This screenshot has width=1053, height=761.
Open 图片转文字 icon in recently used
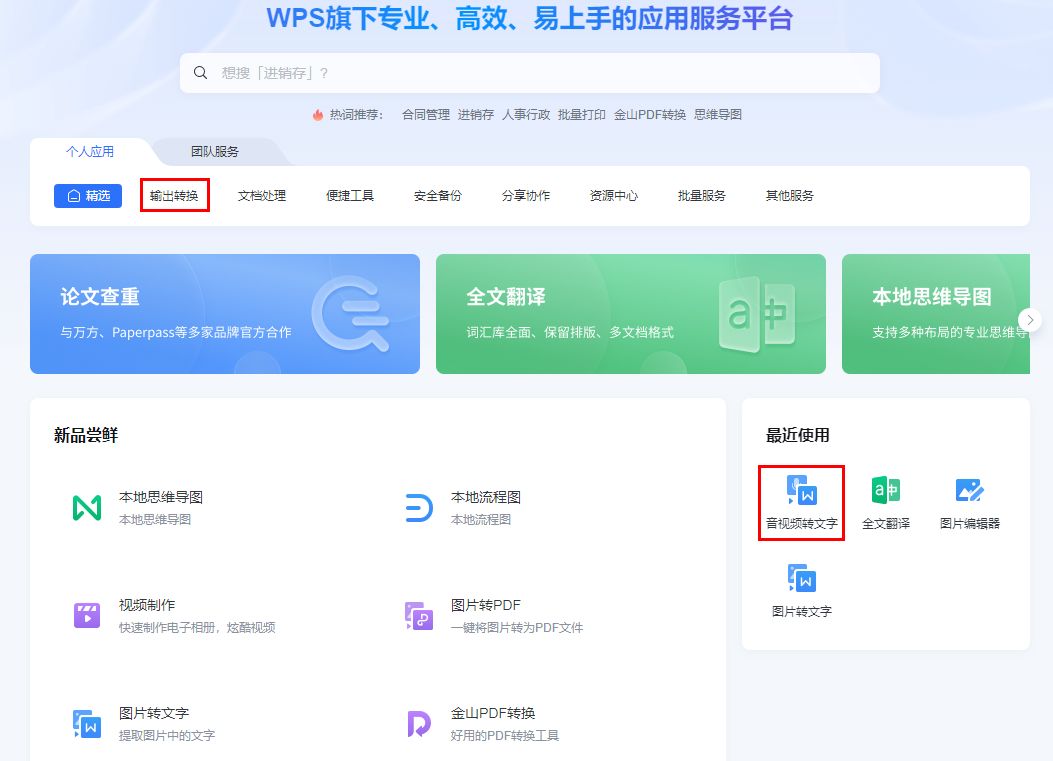point(802,578)
